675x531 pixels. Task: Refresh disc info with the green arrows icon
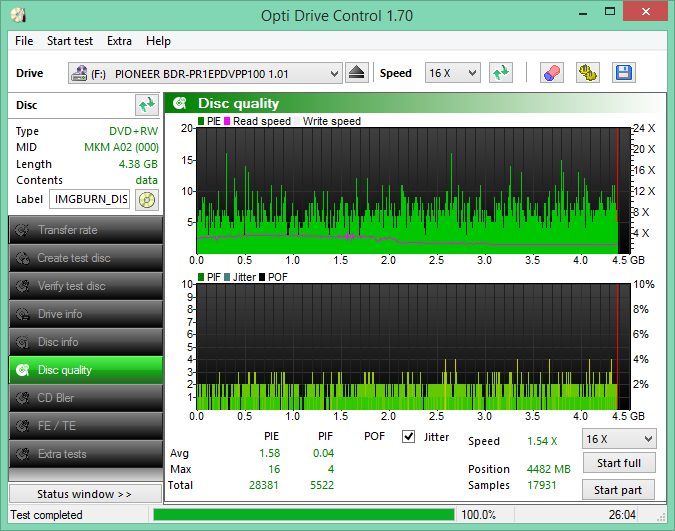pyautogui.click(x=147, y=105)
